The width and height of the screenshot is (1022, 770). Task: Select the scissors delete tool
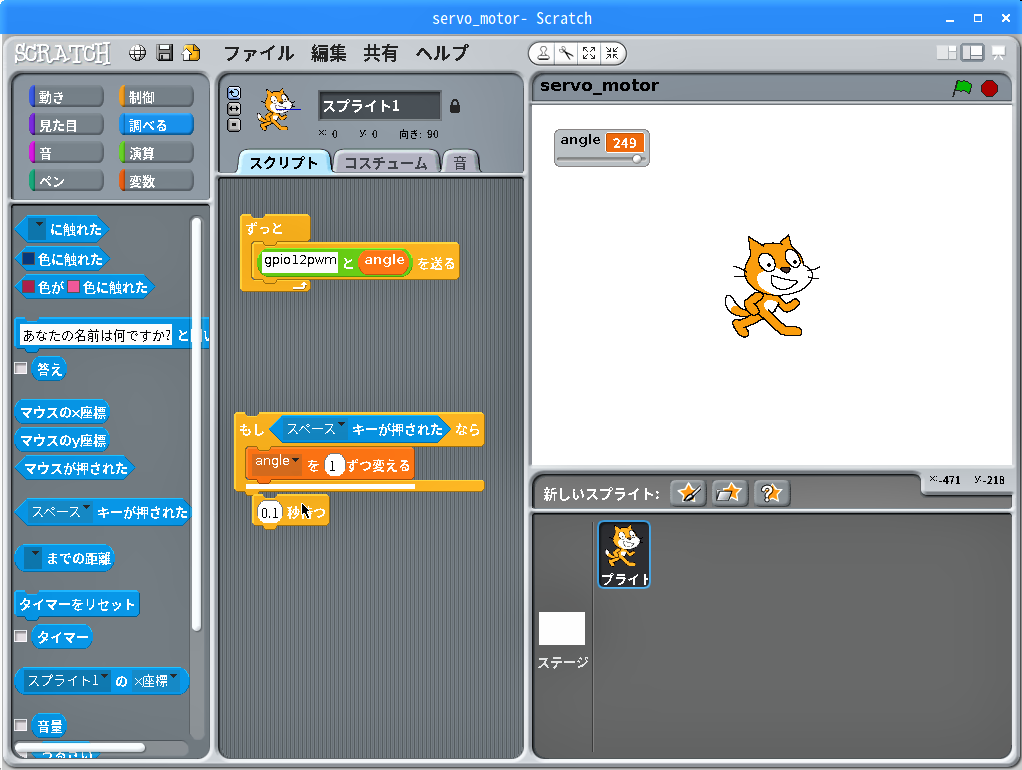[566, 53]
